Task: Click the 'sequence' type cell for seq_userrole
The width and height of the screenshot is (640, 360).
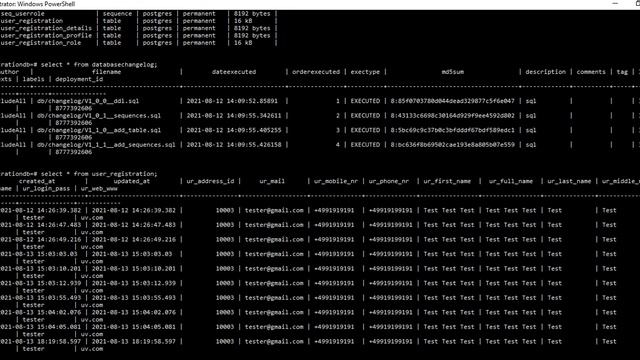Action: pyautogui.click(x=117, y=13)
